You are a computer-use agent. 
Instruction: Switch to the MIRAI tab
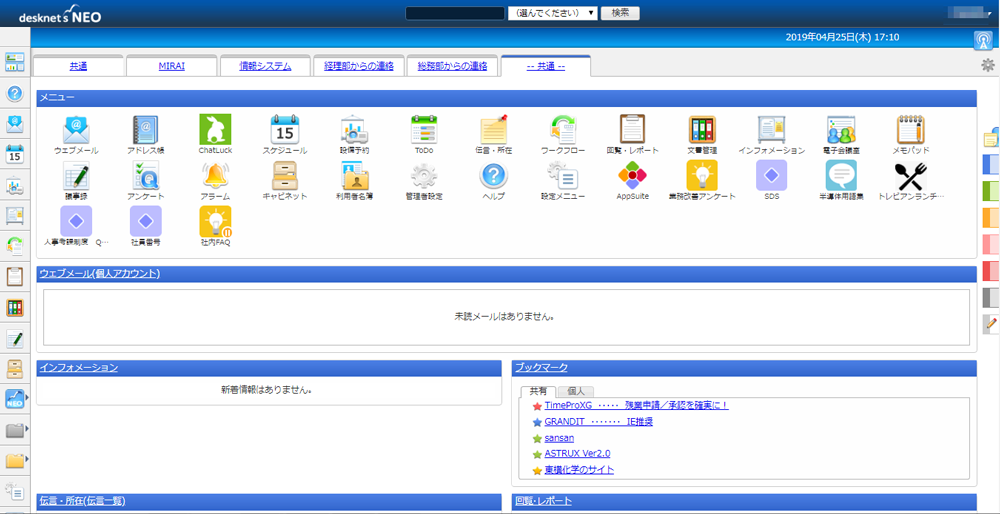coord(171,66)
